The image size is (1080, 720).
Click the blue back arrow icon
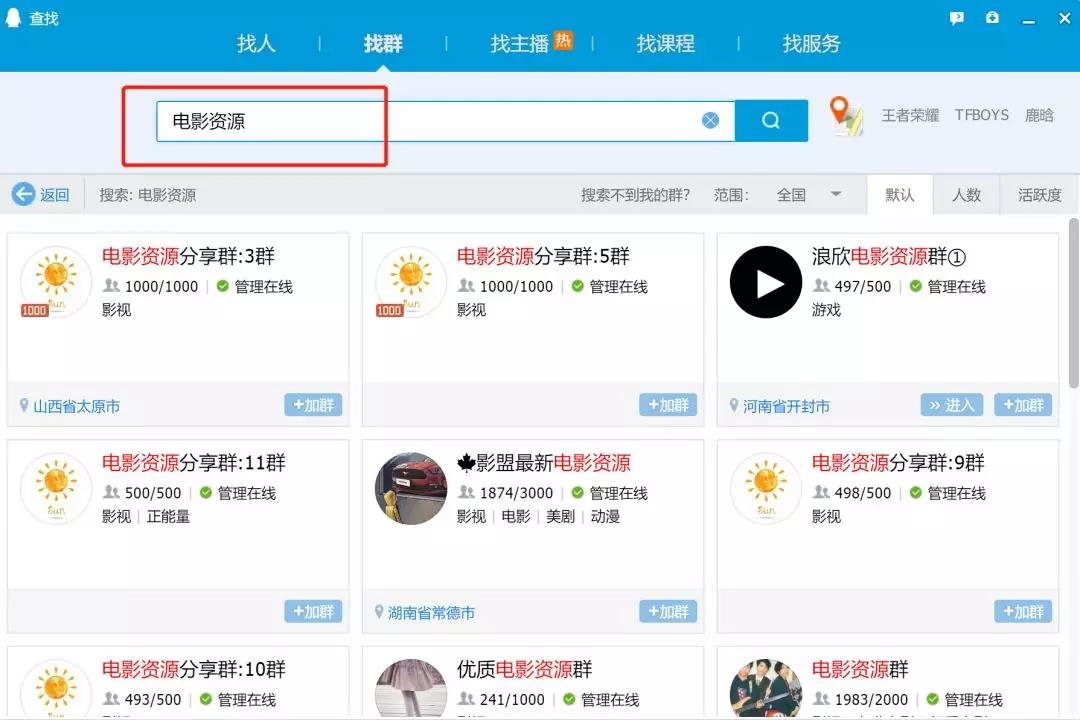click(23, 194)
